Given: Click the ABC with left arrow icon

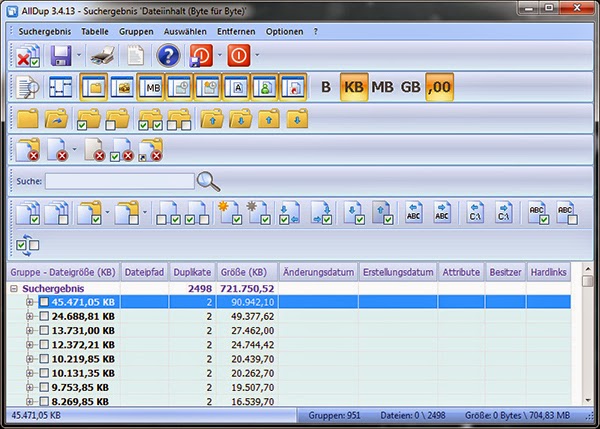Looking at the screenshot, I should 414,212.
